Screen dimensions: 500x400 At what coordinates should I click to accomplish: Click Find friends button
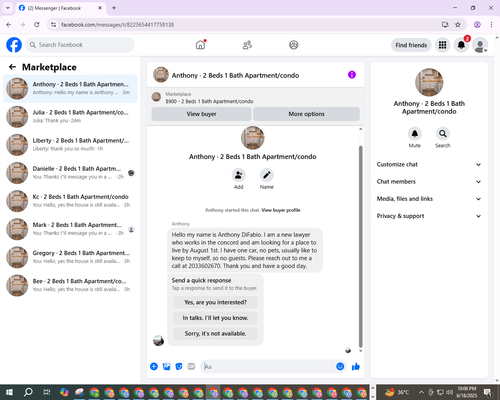click(411, 45)
